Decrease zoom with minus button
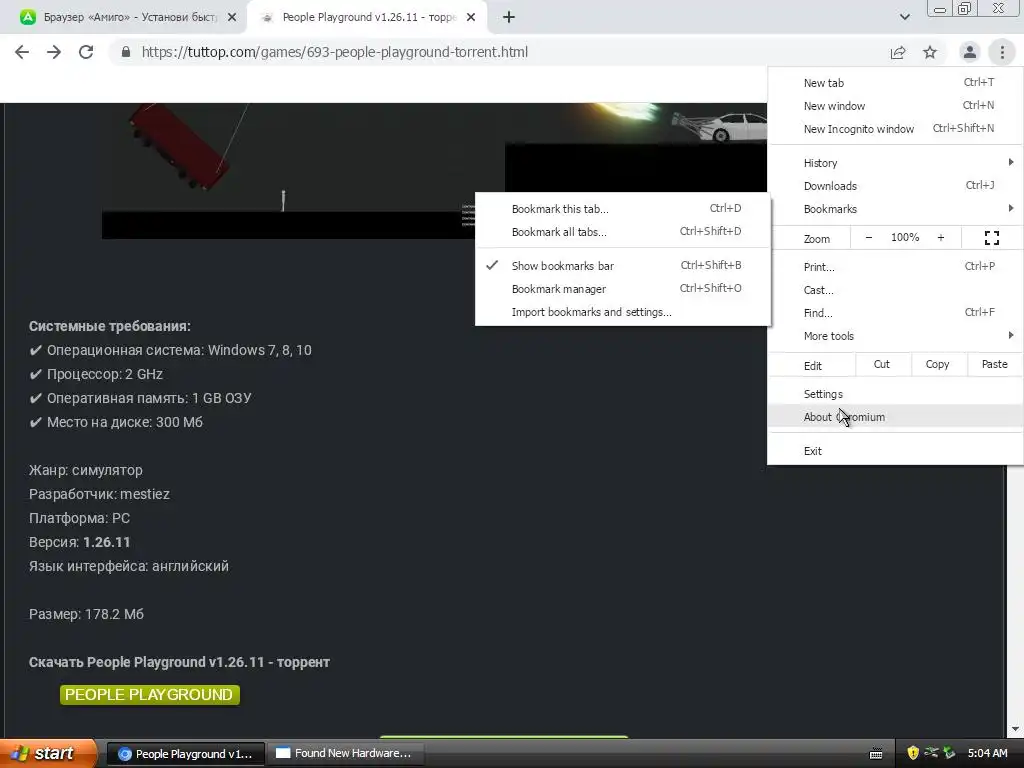The height and width of the screenshot is (768, 1024). tap(869, 238)
